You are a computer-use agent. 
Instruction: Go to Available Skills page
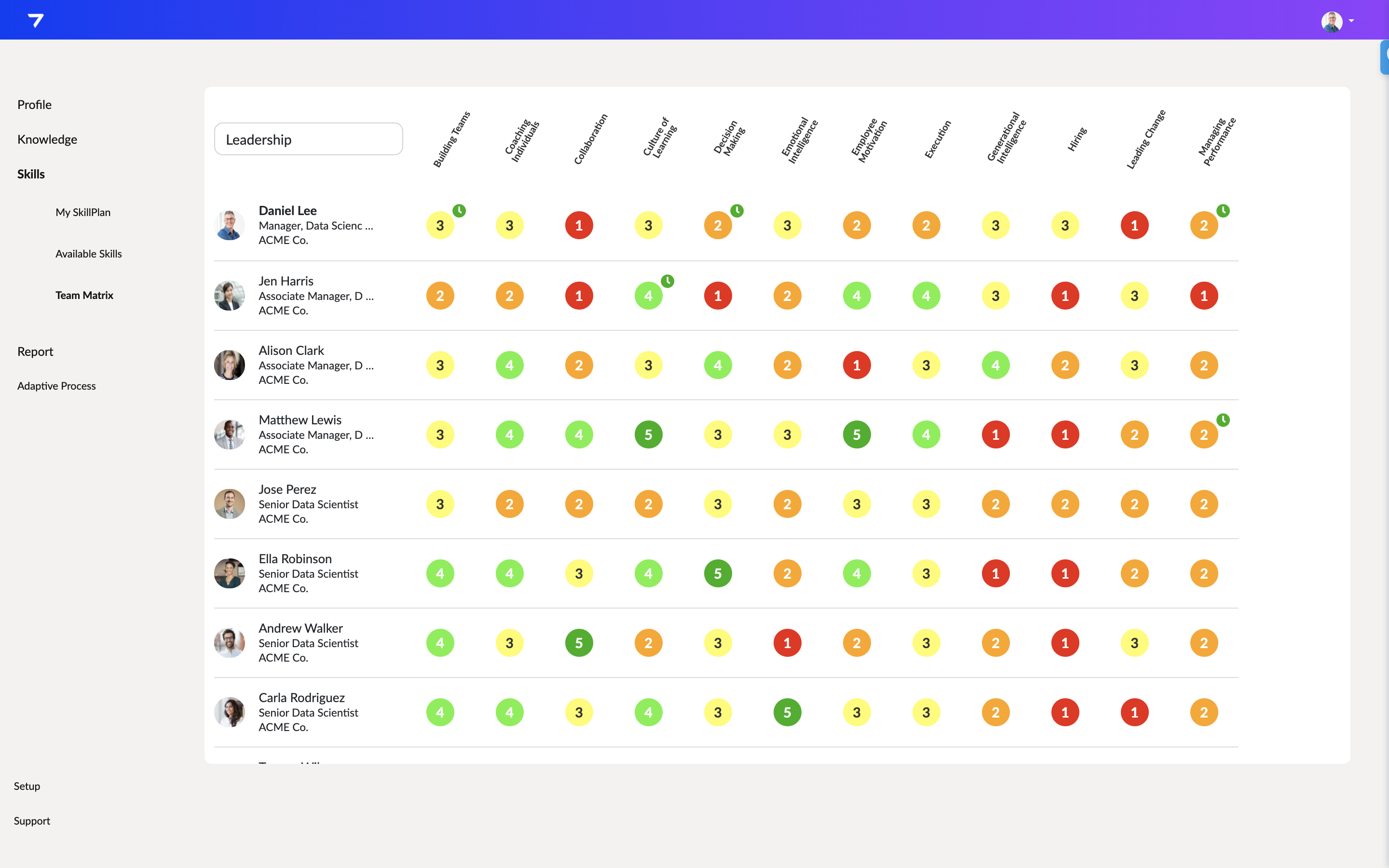click(88, 254)
